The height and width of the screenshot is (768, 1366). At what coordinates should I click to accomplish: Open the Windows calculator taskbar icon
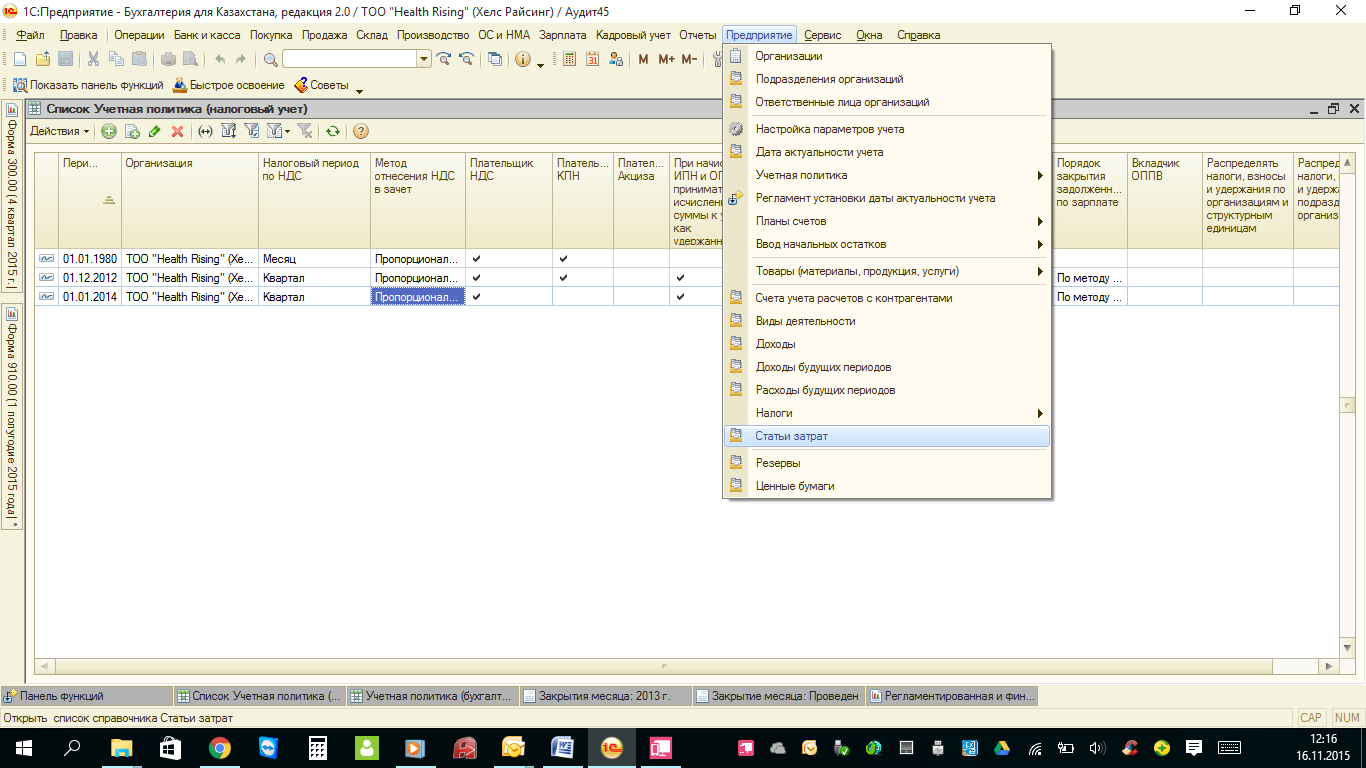(x=318, y=747)
